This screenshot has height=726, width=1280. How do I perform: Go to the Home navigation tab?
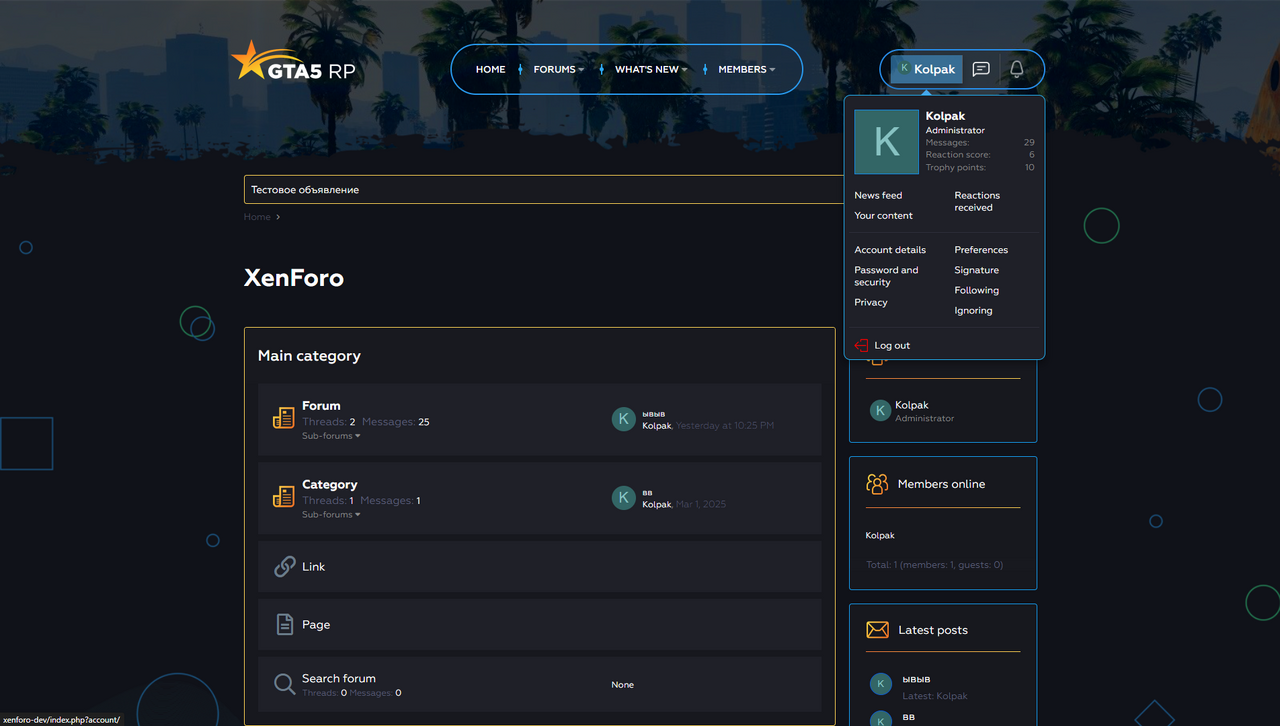490,70
